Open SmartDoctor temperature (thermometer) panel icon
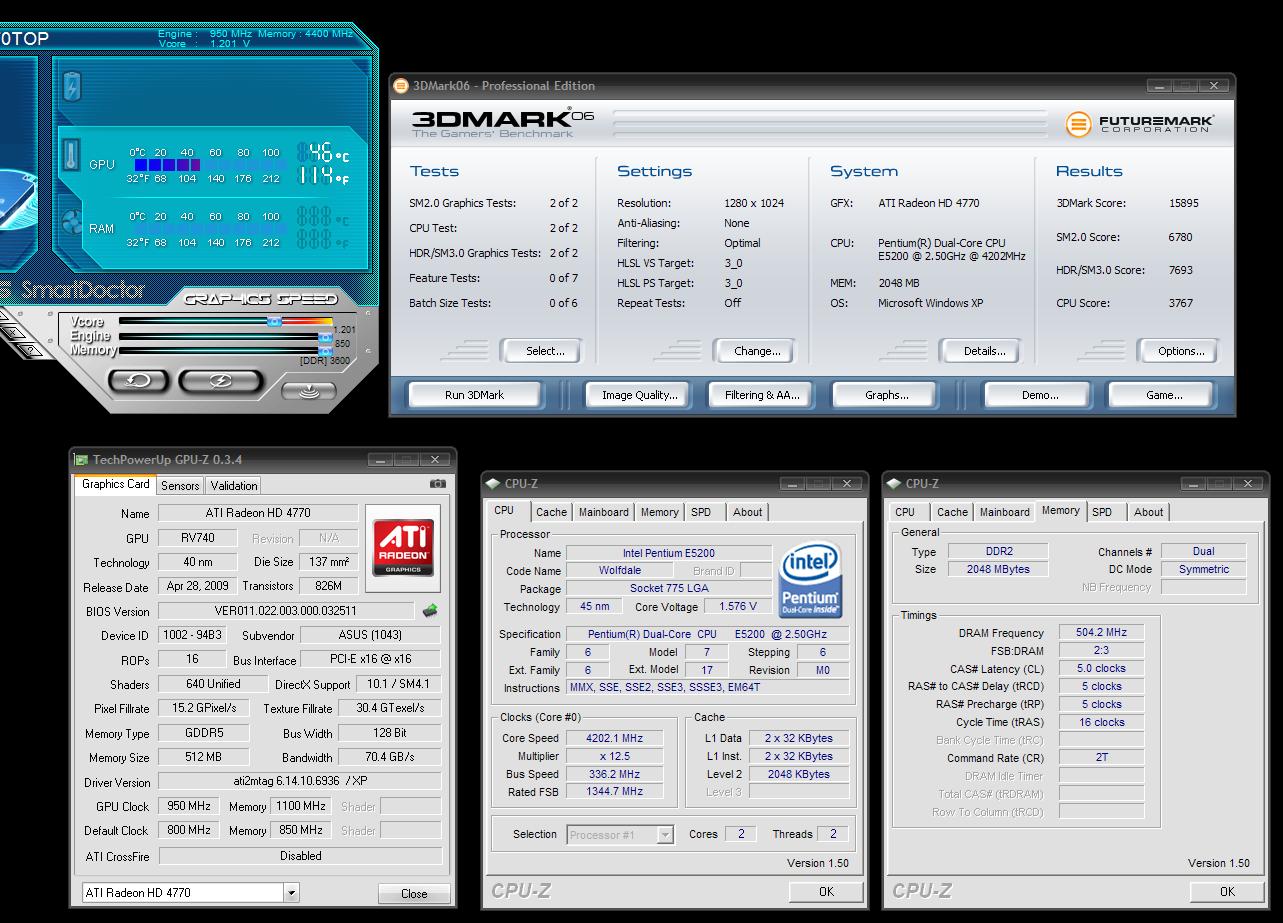Image resolution: width=1283 pixels, height=923 pixels. tap(71, 155)
